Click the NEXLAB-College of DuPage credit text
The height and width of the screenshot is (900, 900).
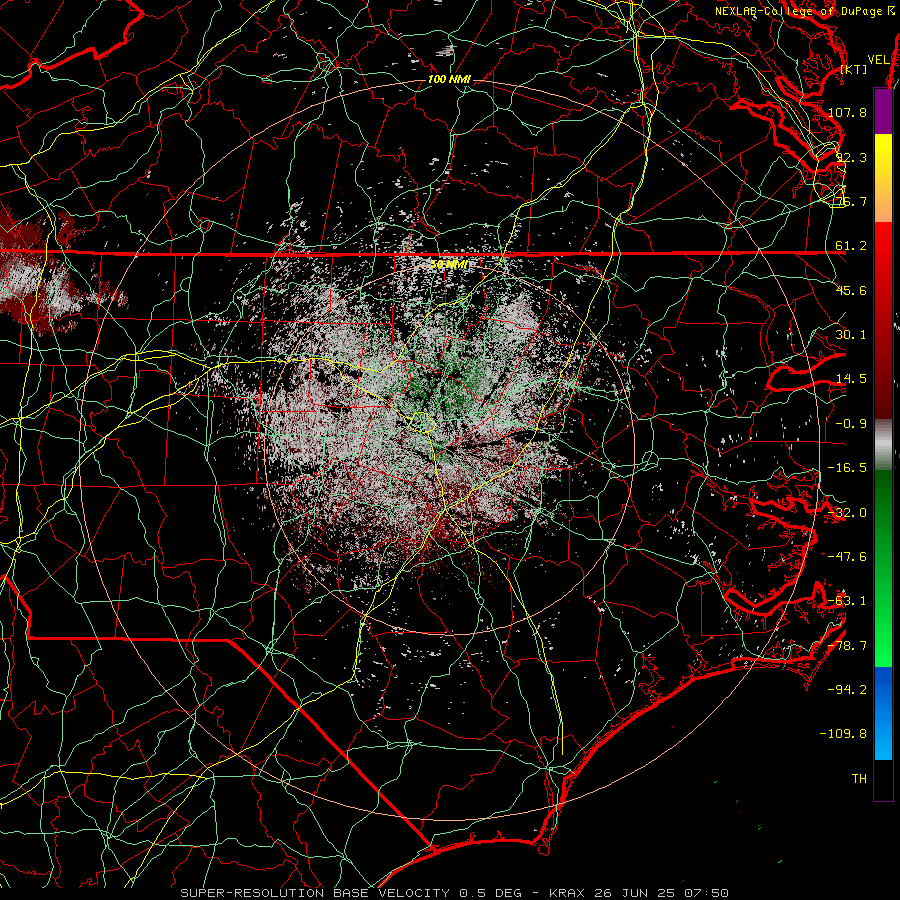tap(805, 11)
